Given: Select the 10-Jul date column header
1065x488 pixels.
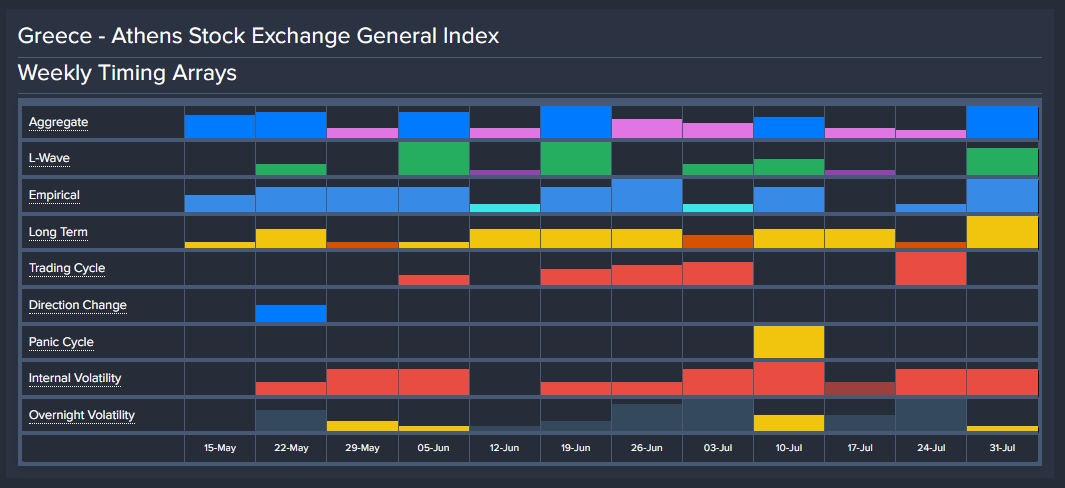Looking at the screenshot, I should click(789, 449).
